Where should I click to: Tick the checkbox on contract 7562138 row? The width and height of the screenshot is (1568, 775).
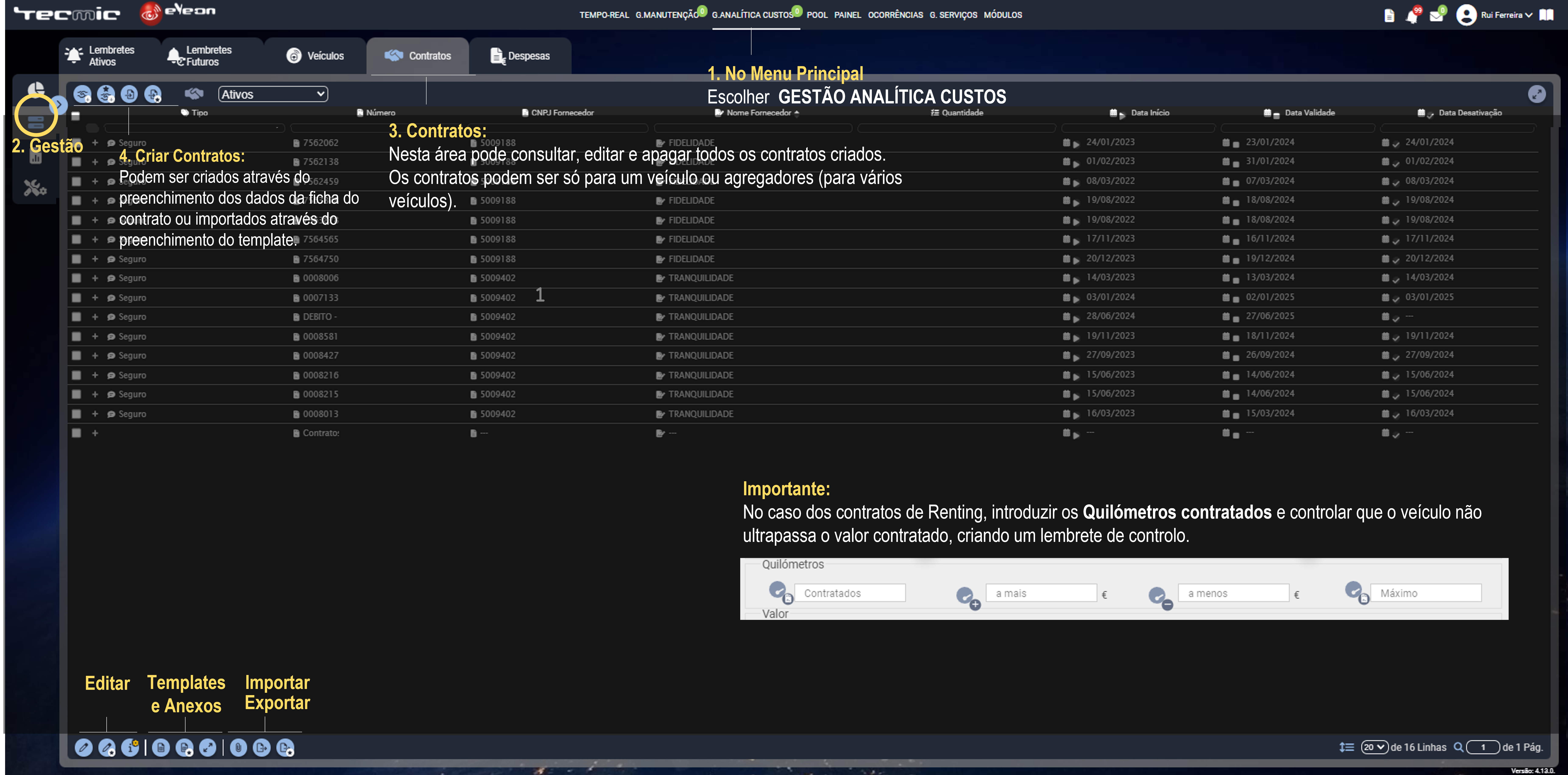pos(76,162)
